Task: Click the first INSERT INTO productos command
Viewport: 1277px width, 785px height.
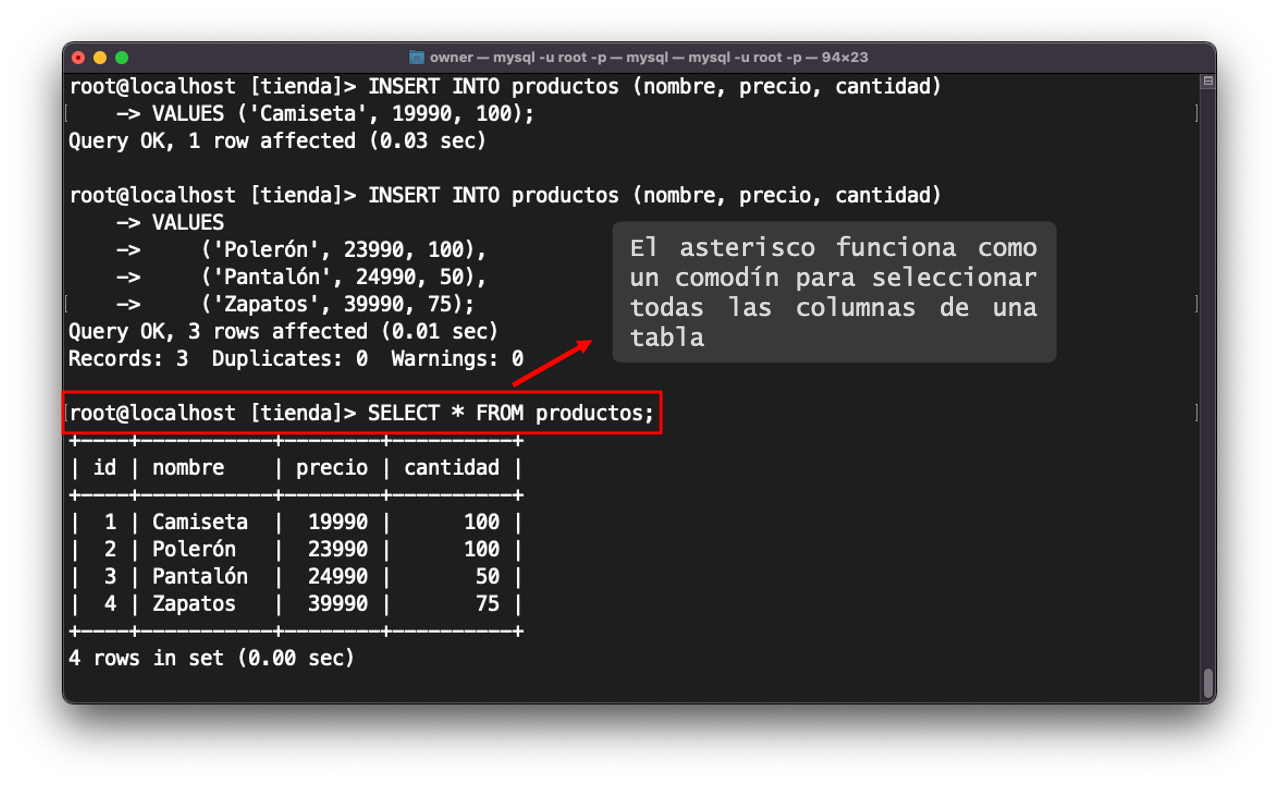Action: click(x=655, y=86)
